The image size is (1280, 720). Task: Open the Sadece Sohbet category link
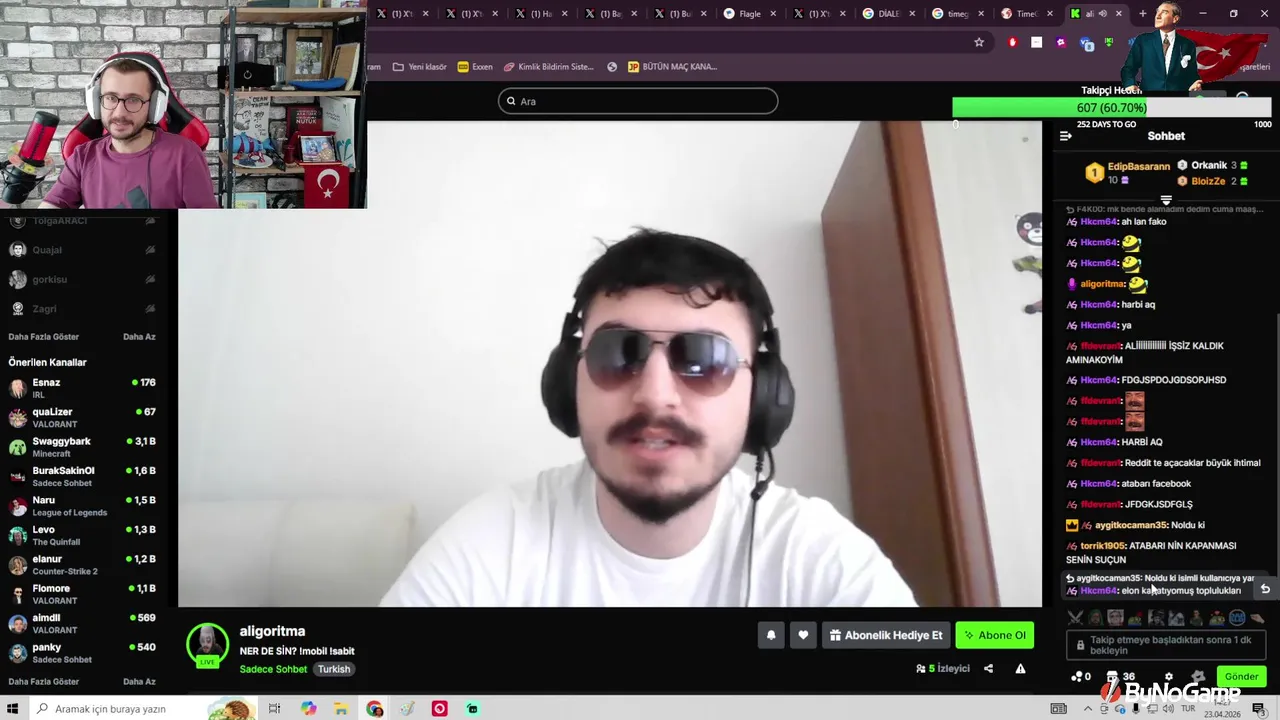[273, 669]
